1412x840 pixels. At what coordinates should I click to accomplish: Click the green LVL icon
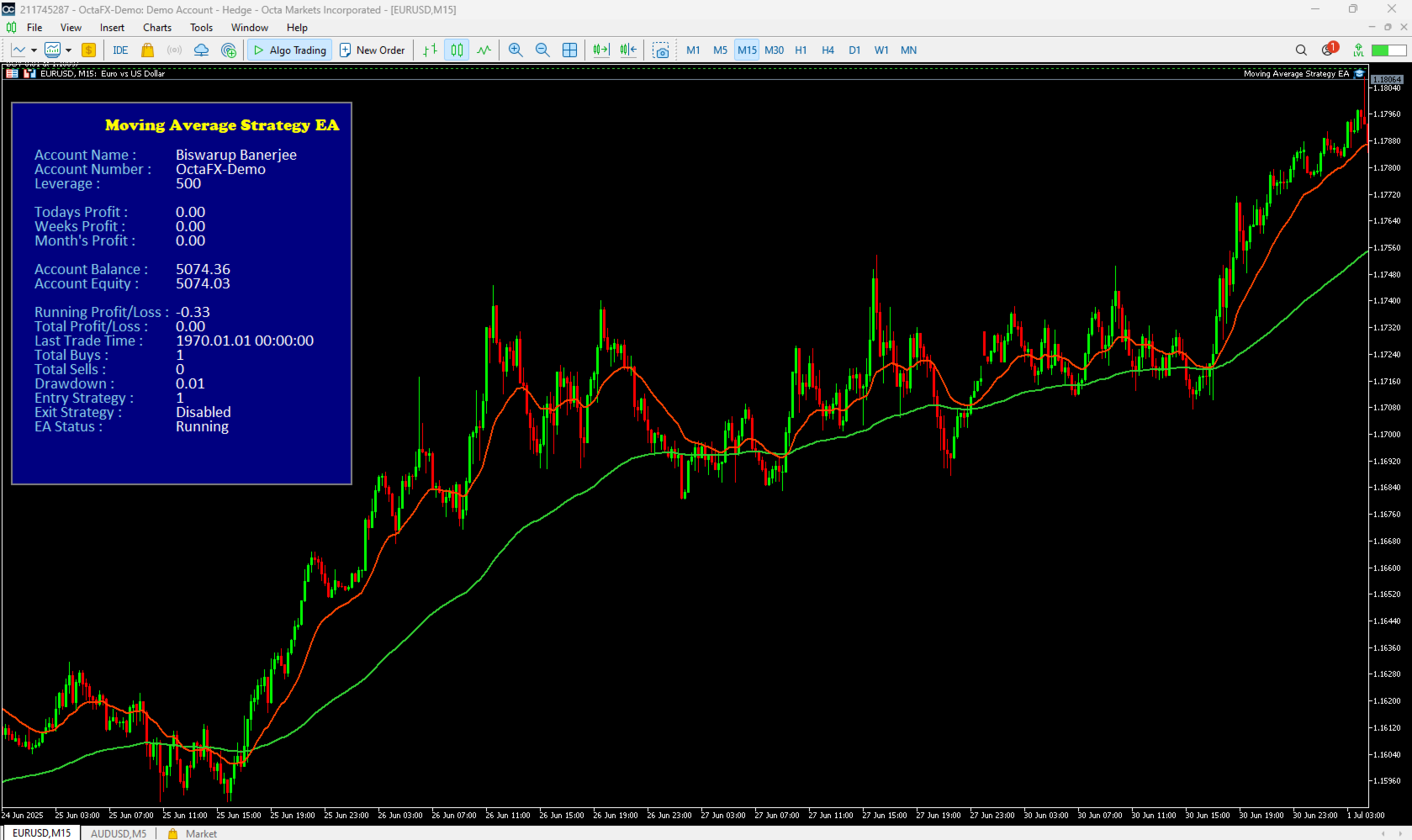pos(1358,50)
